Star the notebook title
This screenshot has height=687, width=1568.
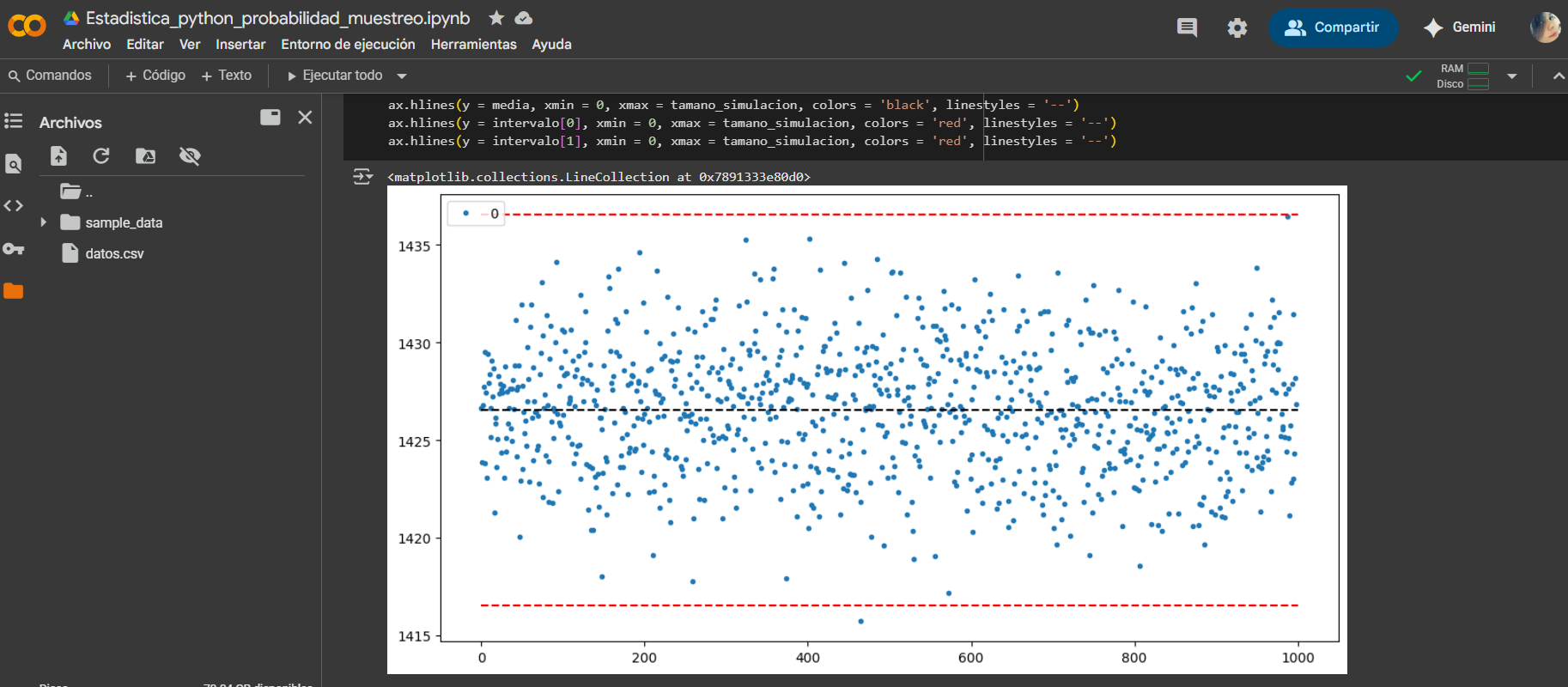coord(496,18)
